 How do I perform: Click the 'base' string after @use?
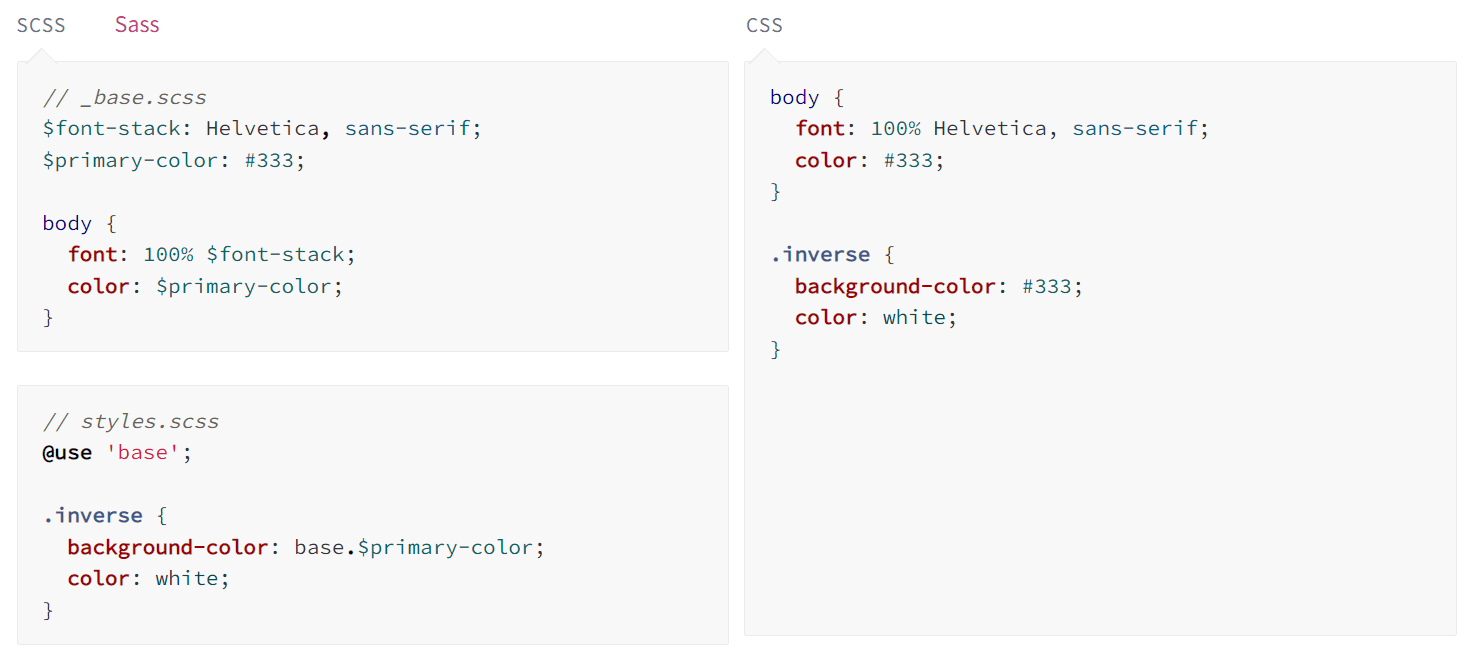point(144,453)
